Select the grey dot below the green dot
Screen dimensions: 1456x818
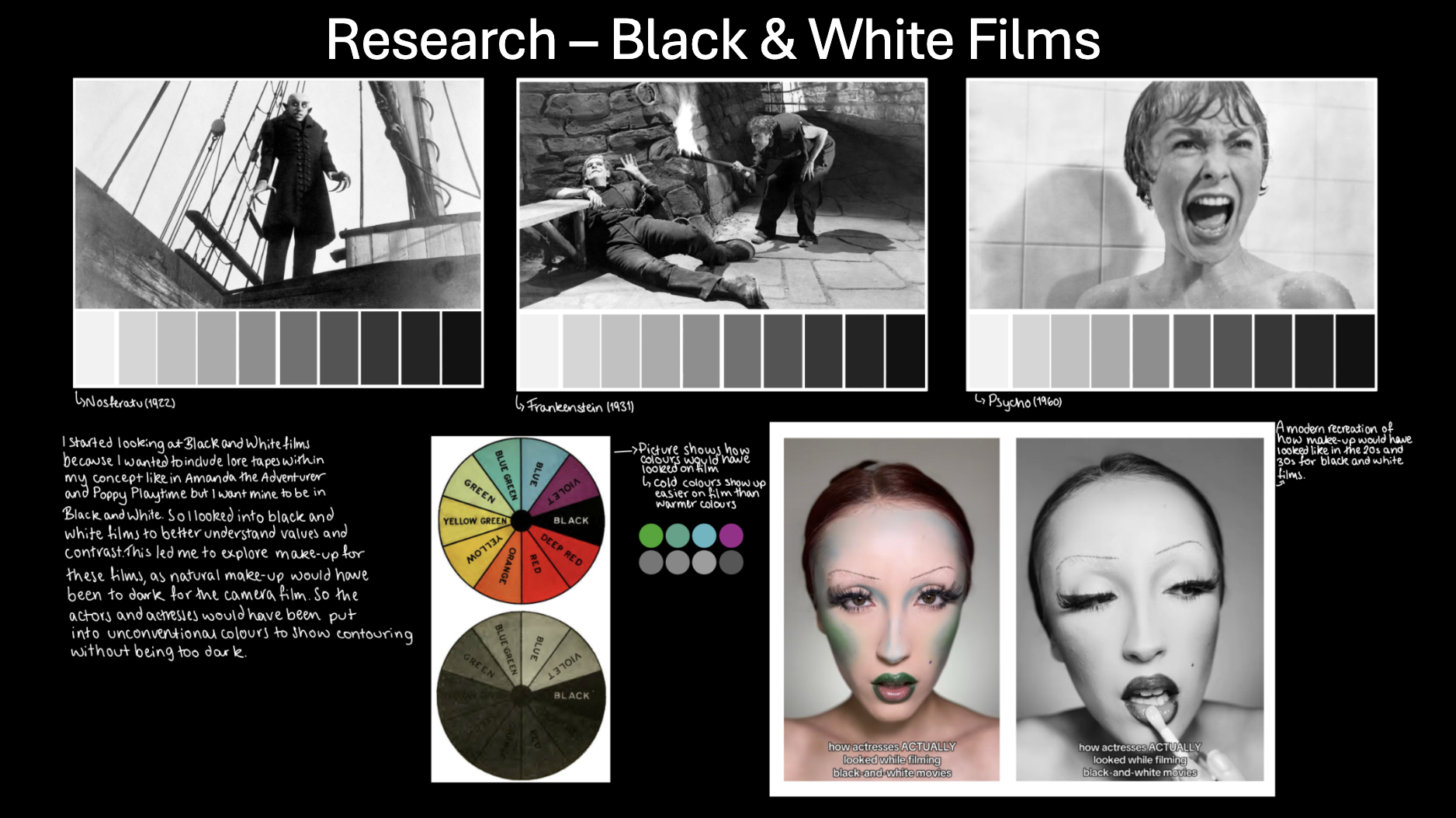(x=651, y=562)
